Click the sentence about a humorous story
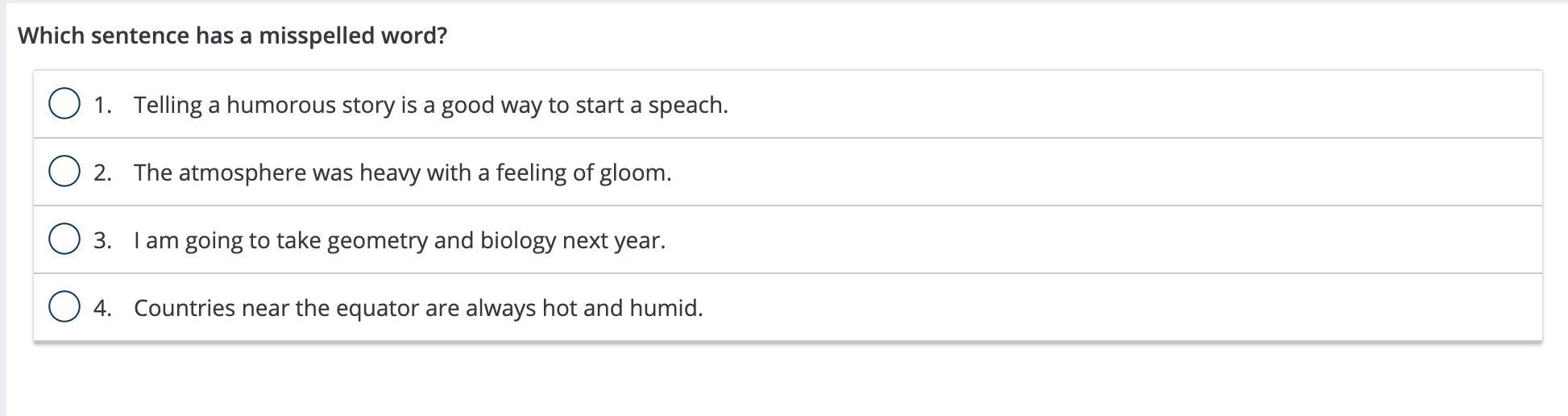Viewport: 1568px width, 416px height. tap(430, 105)
